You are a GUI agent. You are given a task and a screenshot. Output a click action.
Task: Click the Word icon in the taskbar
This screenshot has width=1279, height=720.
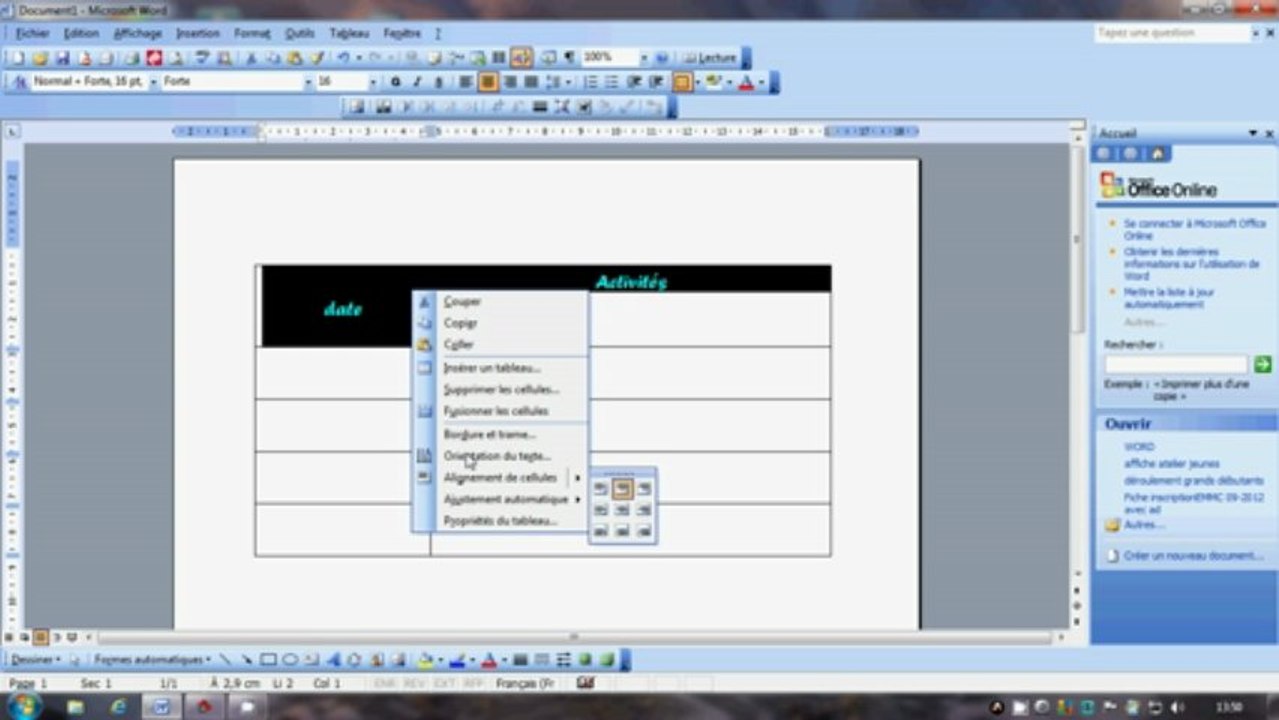click(x=161, y=707)
